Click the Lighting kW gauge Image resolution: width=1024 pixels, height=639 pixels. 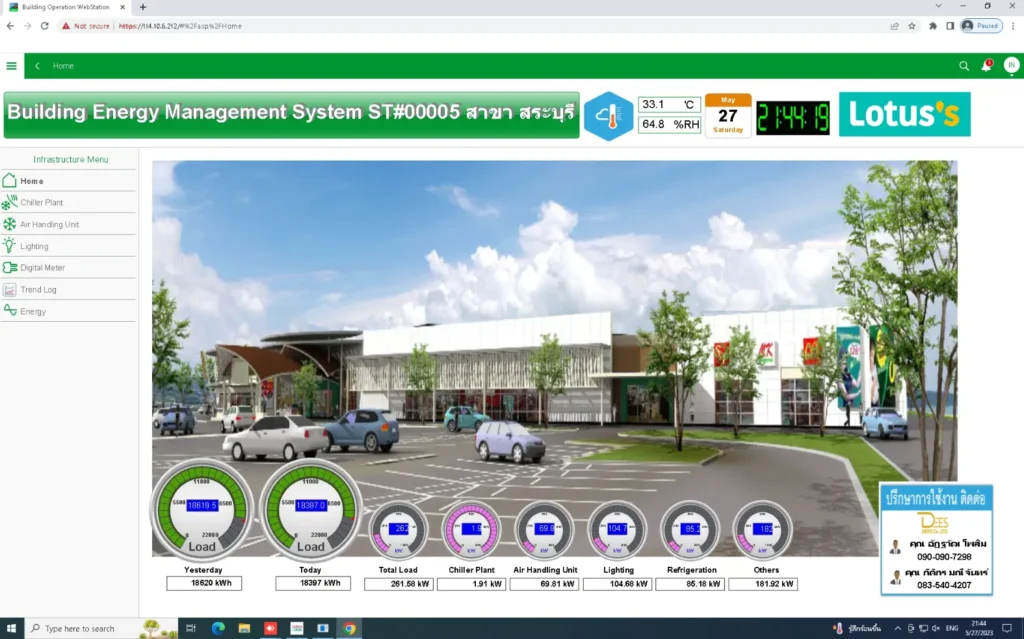(618, 530)
